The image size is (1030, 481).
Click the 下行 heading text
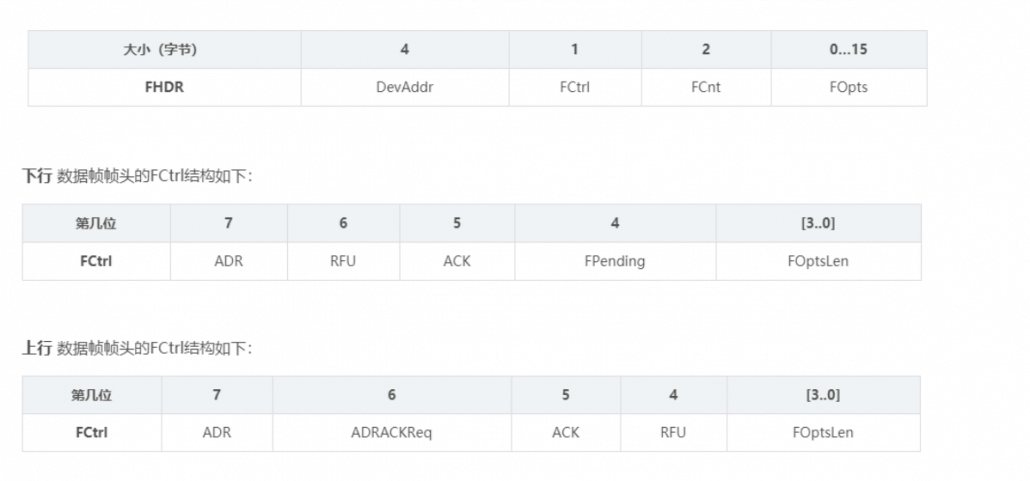[37, 176]
